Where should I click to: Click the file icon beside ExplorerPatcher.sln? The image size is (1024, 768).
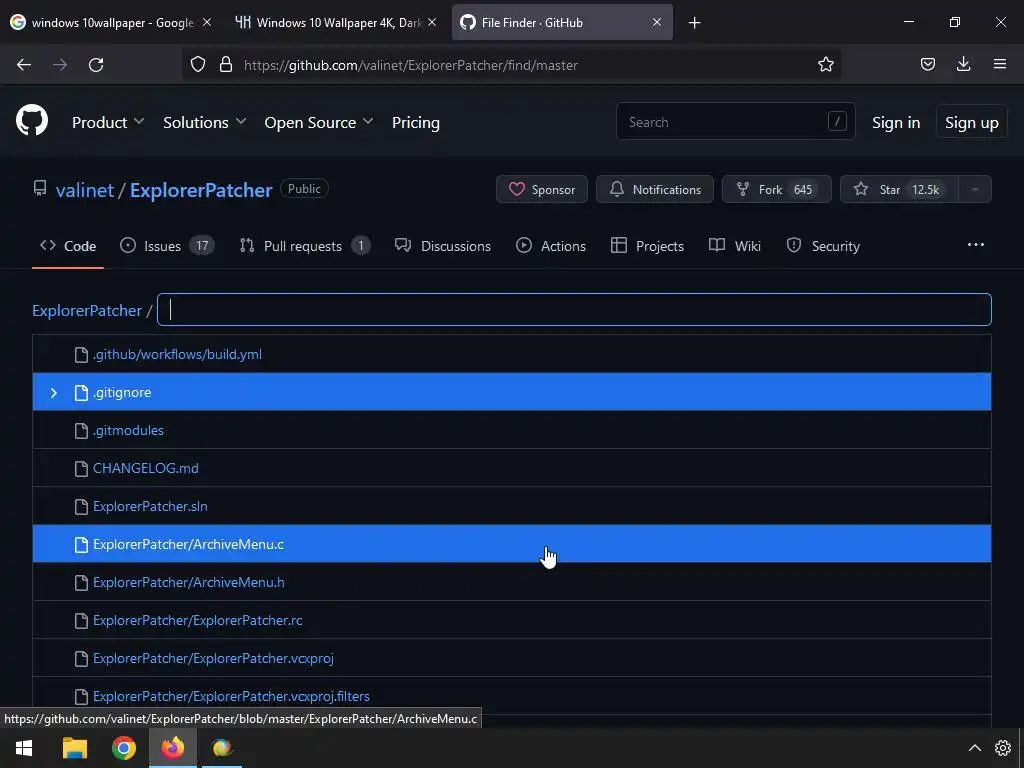81,506
